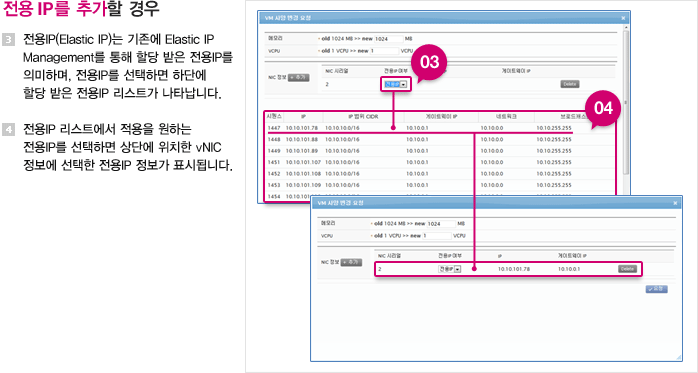Delete NIC serial 2 in upper dialog

click(569, 84)
